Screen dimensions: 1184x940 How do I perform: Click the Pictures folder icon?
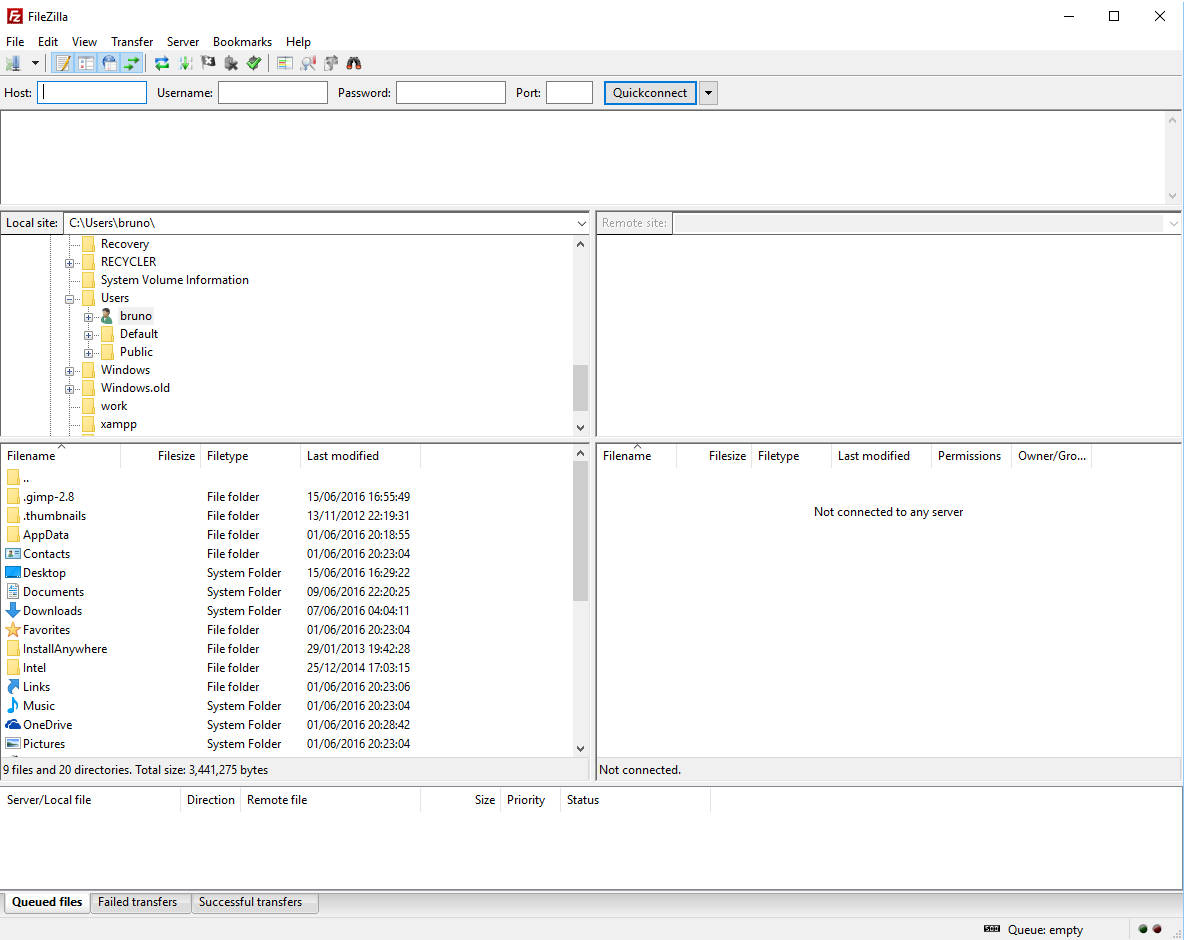[13, 743]
